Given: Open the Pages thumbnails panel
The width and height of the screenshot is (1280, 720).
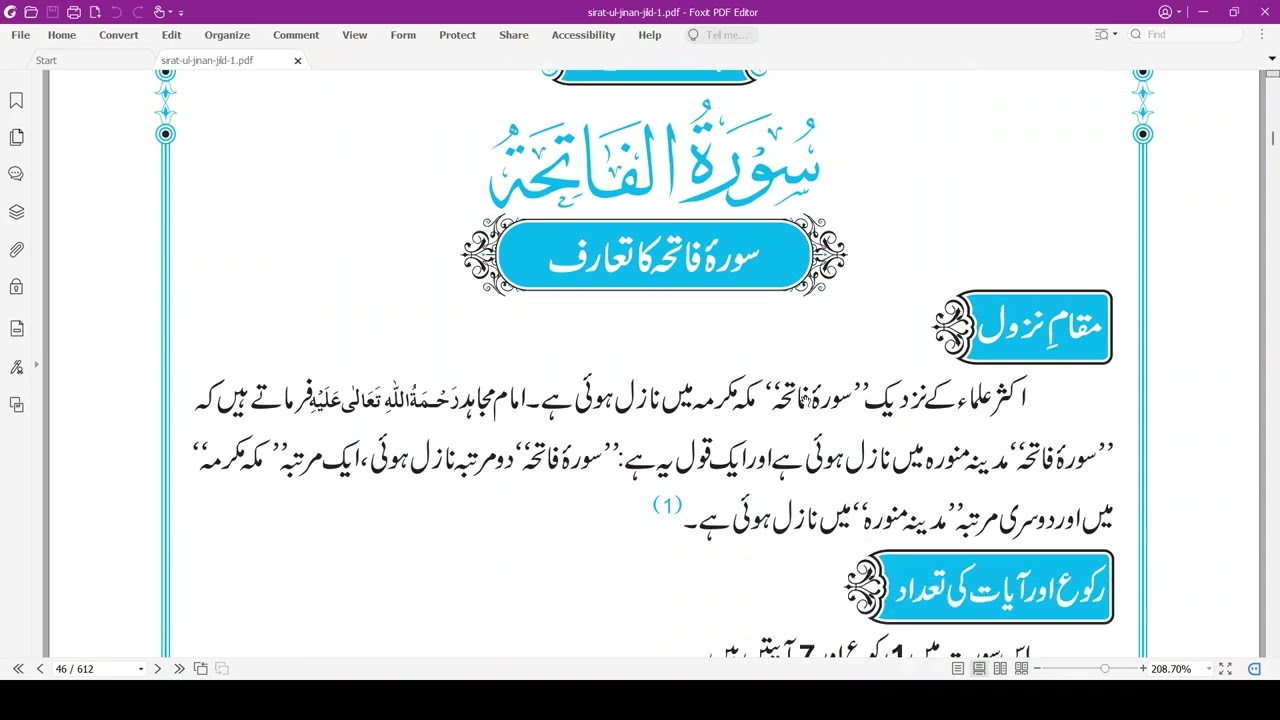Looking at the screenshot, I should tap(16, 137).
